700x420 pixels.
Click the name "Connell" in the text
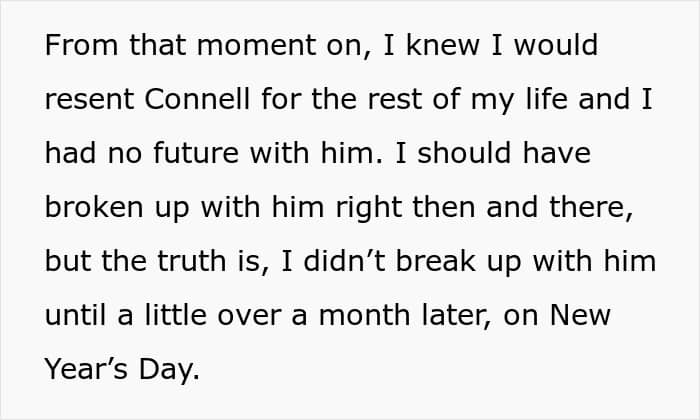pos(197,99)
